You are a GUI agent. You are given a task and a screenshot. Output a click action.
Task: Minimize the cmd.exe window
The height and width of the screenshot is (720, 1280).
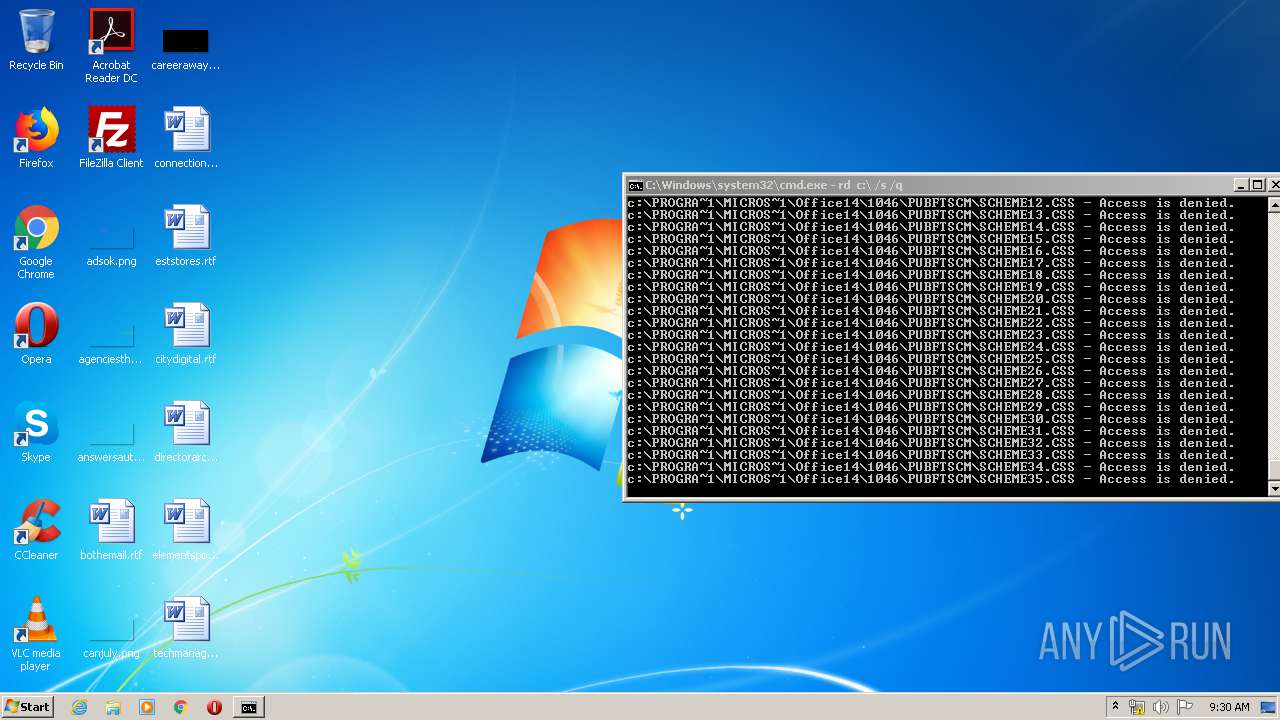1241,185
